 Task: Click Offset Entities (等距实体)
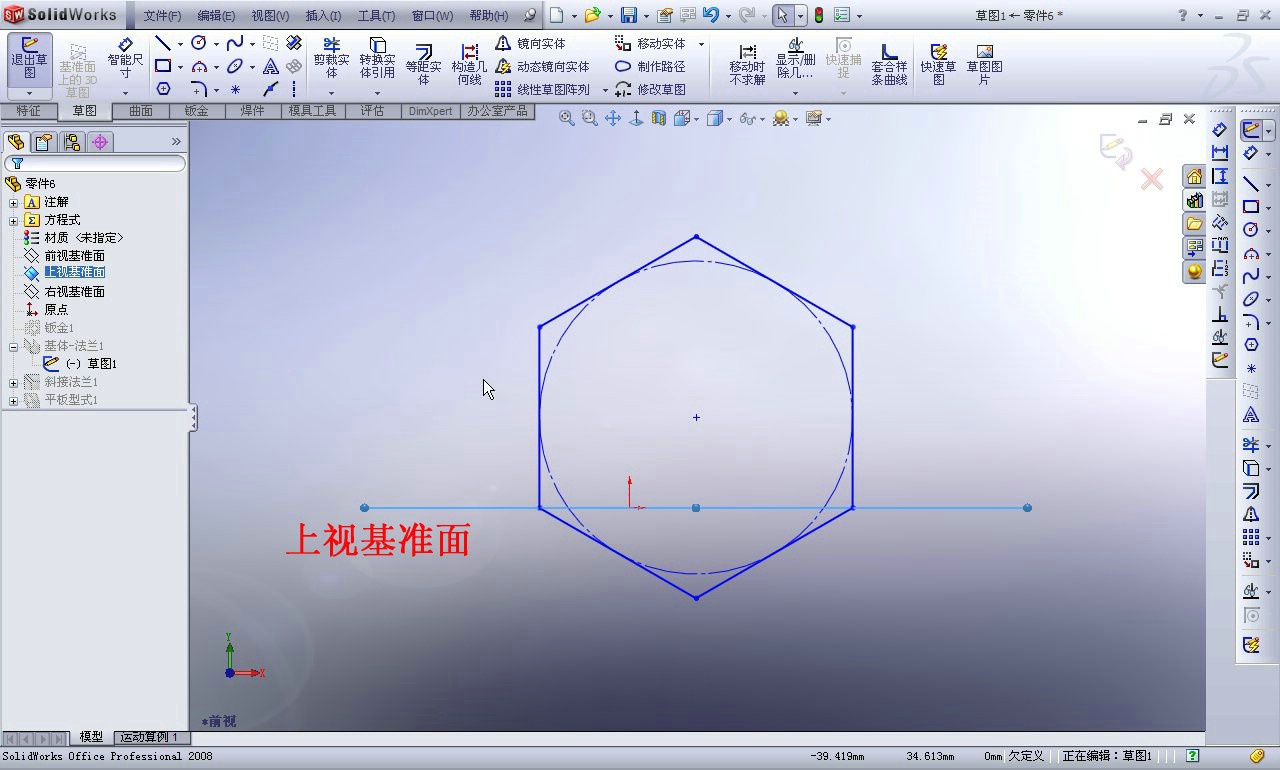pos(423,64)
